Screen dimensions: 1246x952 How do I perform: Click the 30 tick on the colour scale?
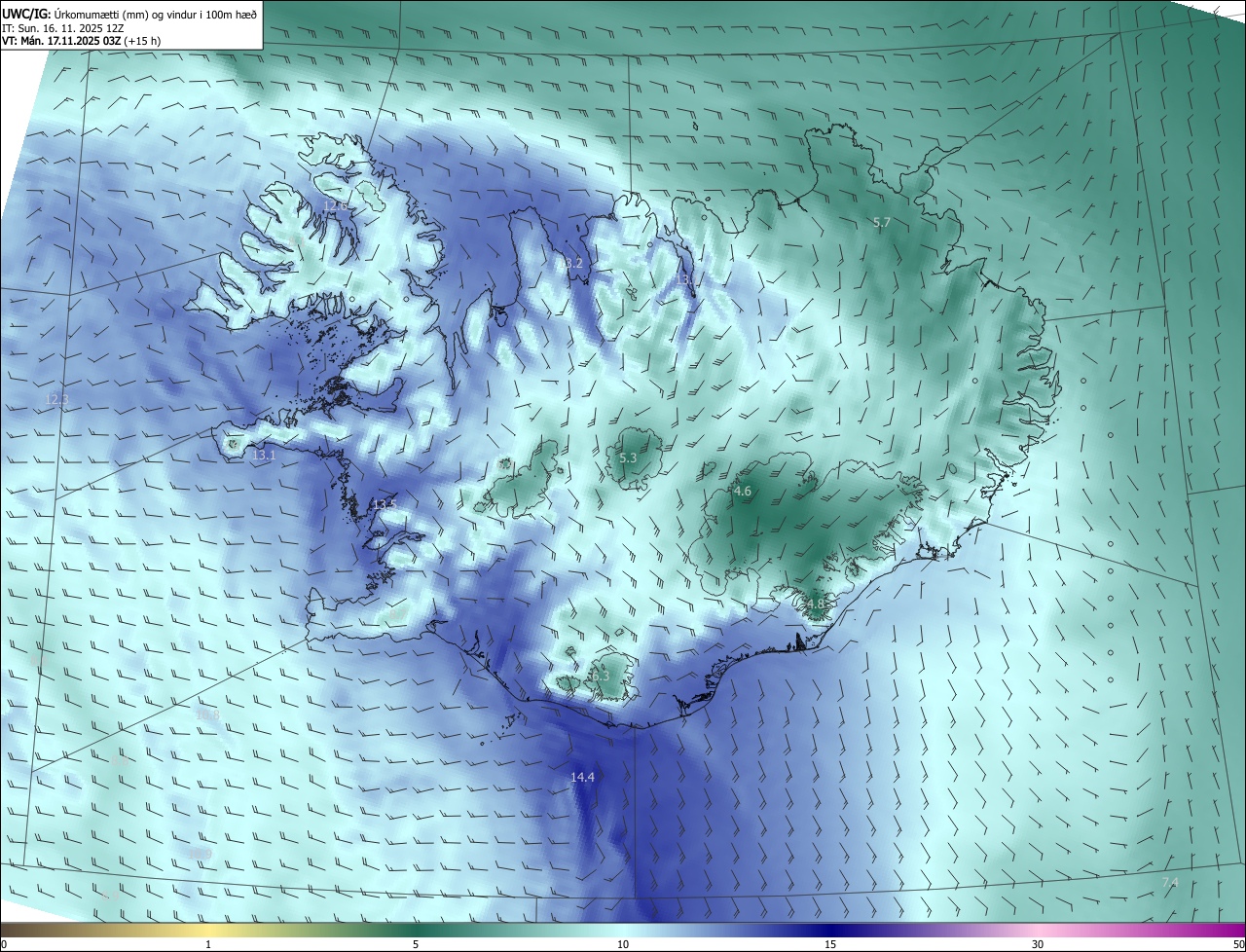click(1038, 944)
